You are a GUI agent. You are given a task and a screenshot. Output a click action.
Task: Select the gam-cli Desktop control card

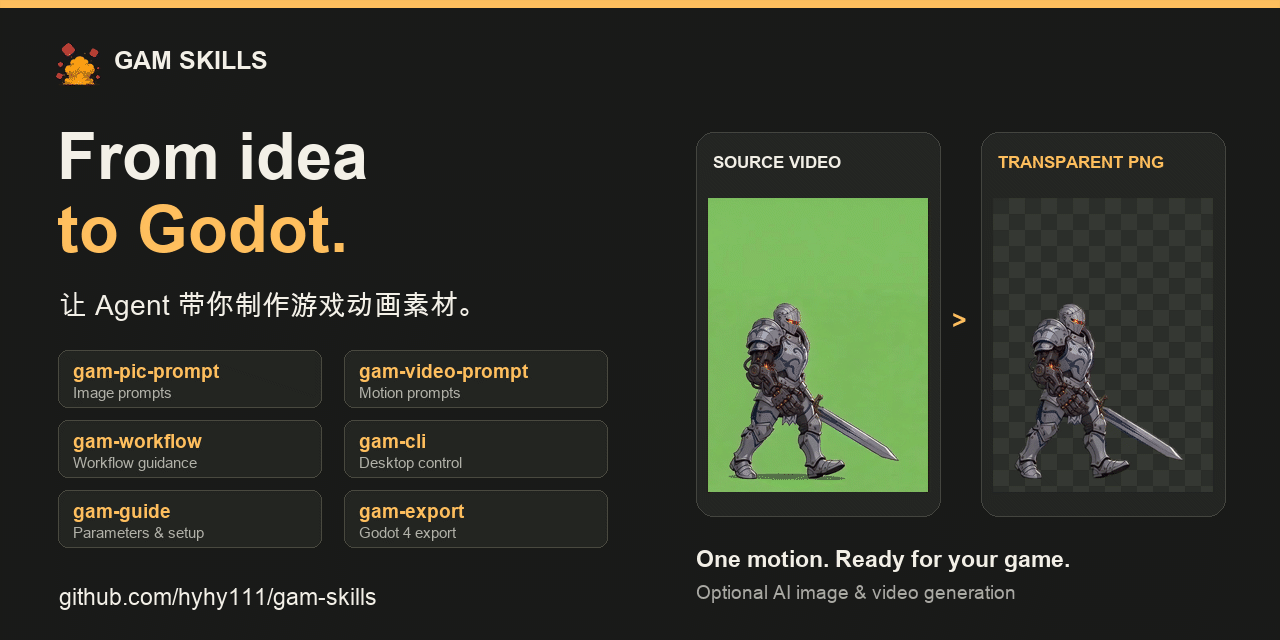click(x=476, y=449)
